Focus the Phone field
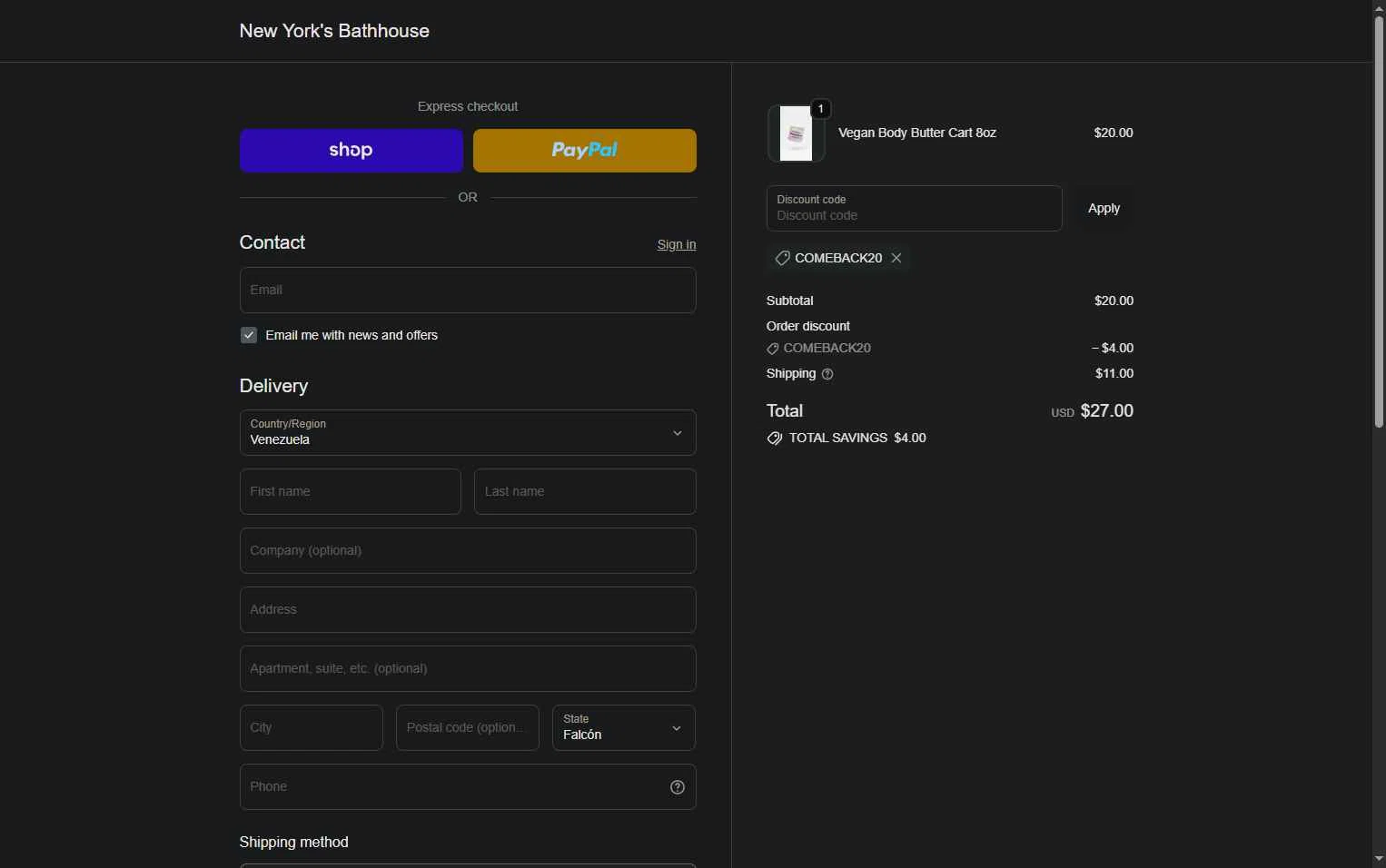This screenshot has width=1386, height=868. coord(468,787)
